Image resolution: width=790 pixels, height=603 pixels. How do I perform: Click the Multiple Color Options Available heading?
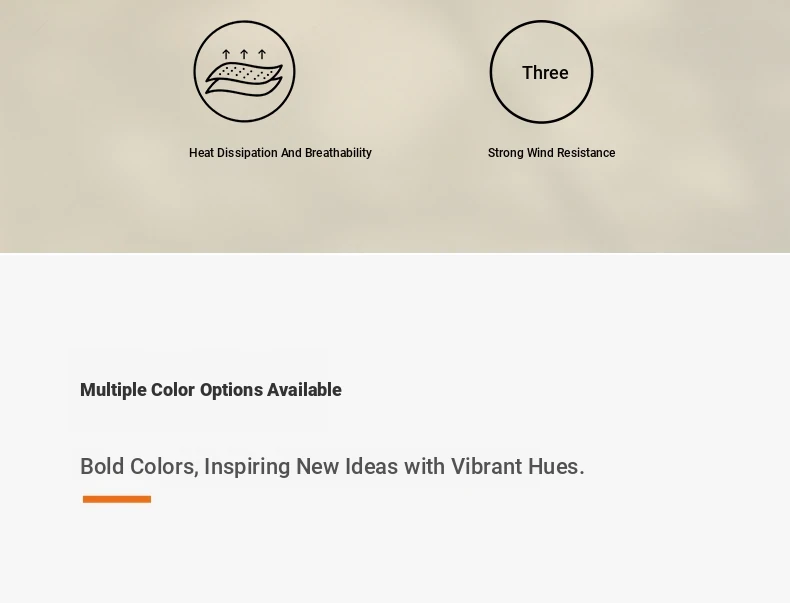(x=211, y=390)
